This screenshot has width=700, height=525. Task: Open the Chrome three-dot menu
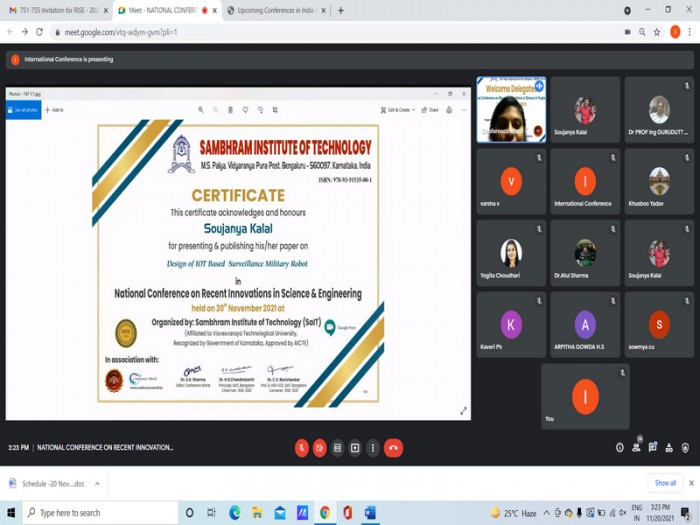point(689,32)
